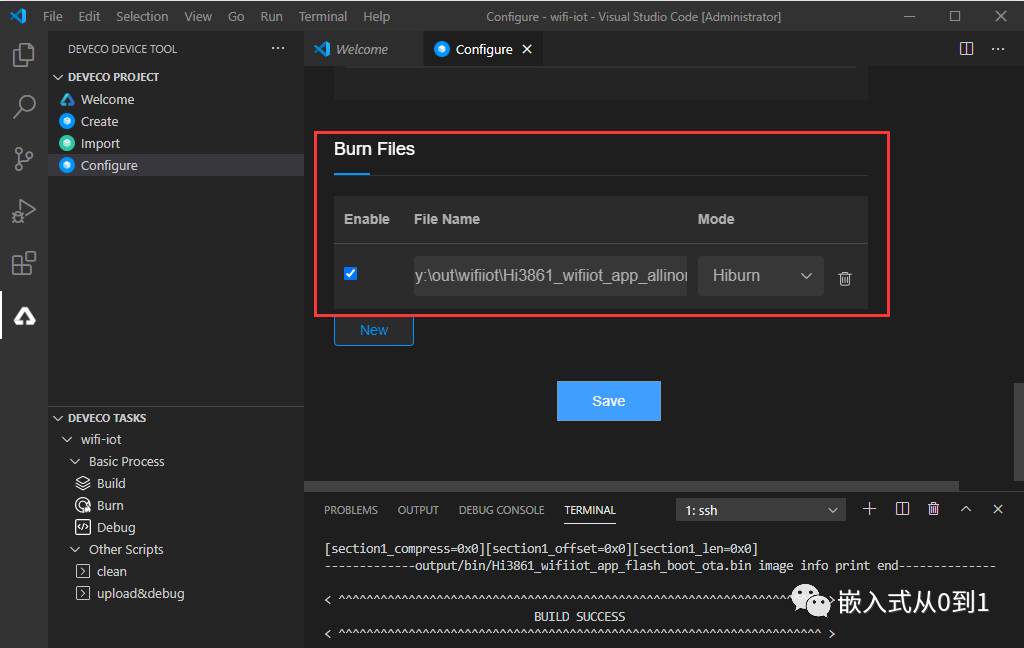The height and width of the screenshot is (648, 1024).
Task: Open the View menu
Action: point(197,16)
